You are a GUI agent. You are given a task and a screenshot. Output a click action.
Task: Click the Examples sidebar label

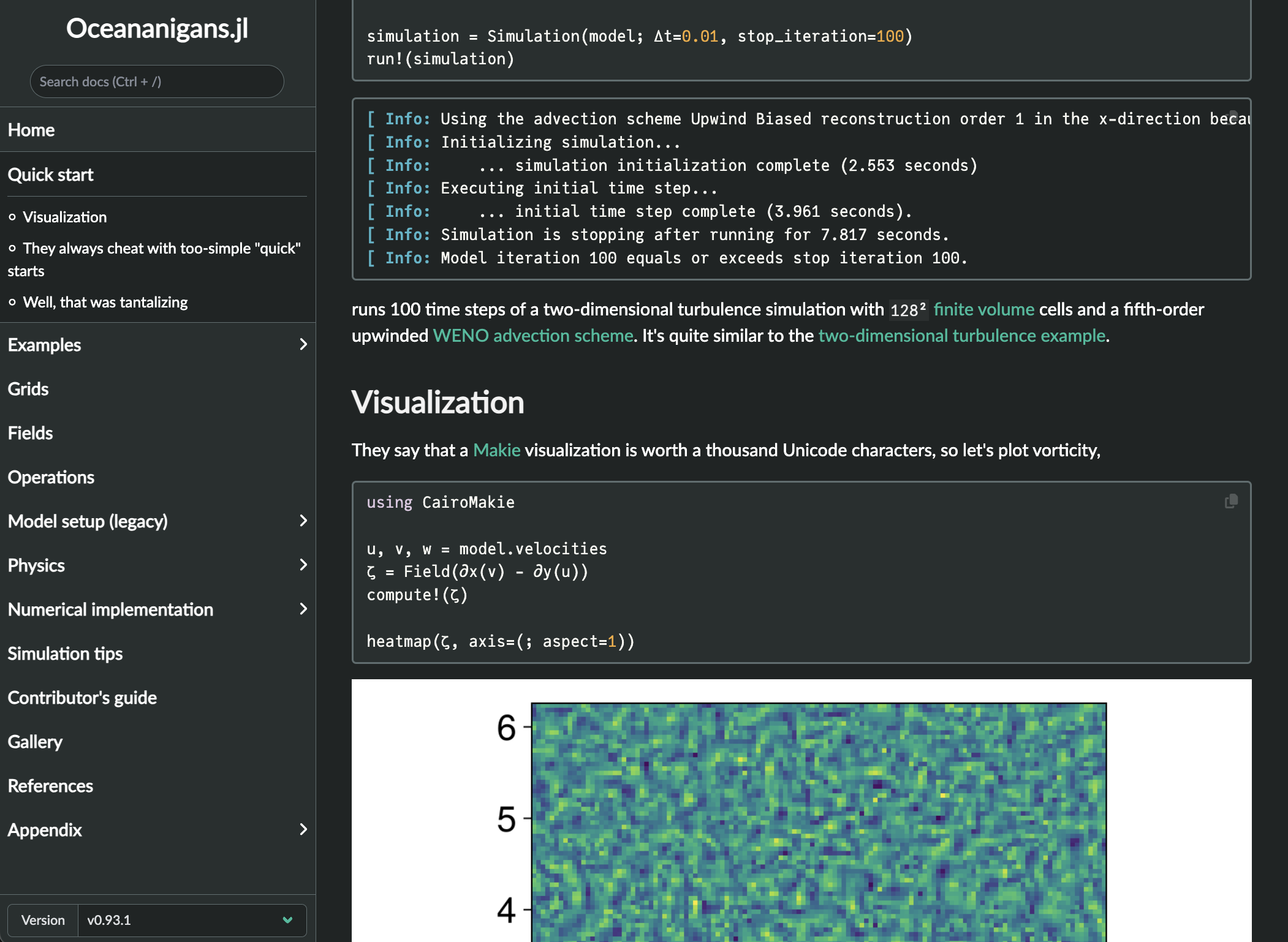tap(45, 345)
